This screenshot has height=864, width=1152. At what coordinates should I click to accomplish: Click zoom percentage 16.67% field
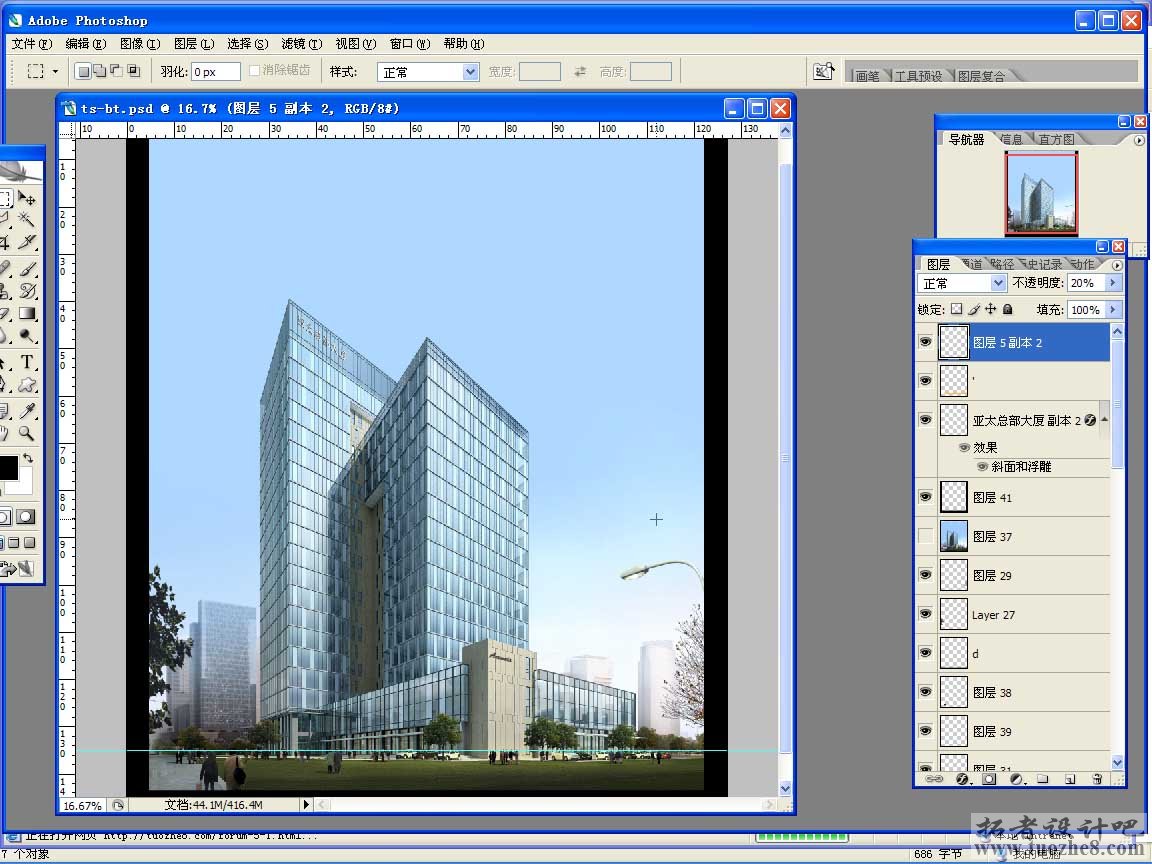coord(82,805)
